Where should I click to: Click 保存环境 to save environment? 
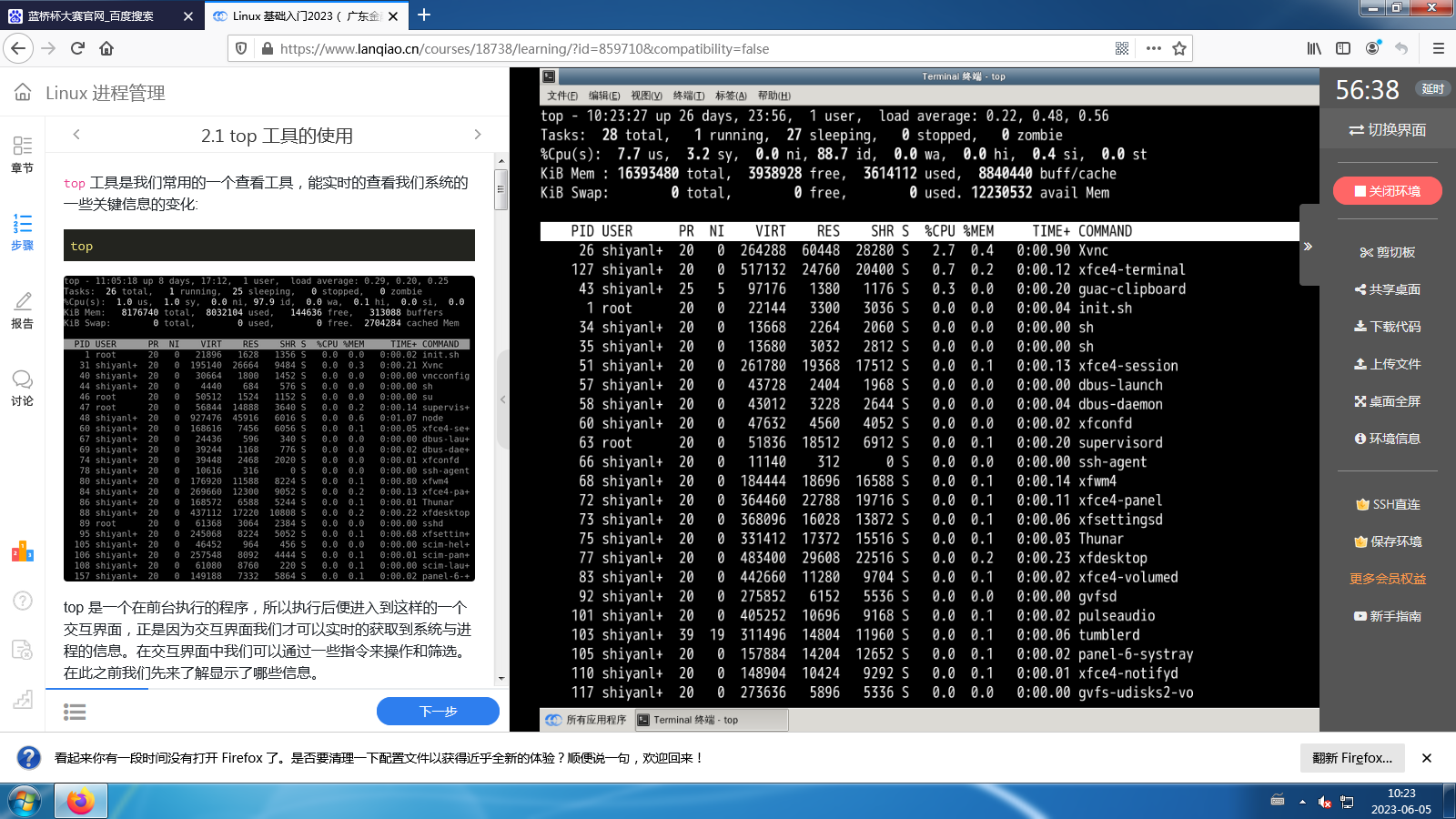pyautogui.click(x=1387, y=541)
